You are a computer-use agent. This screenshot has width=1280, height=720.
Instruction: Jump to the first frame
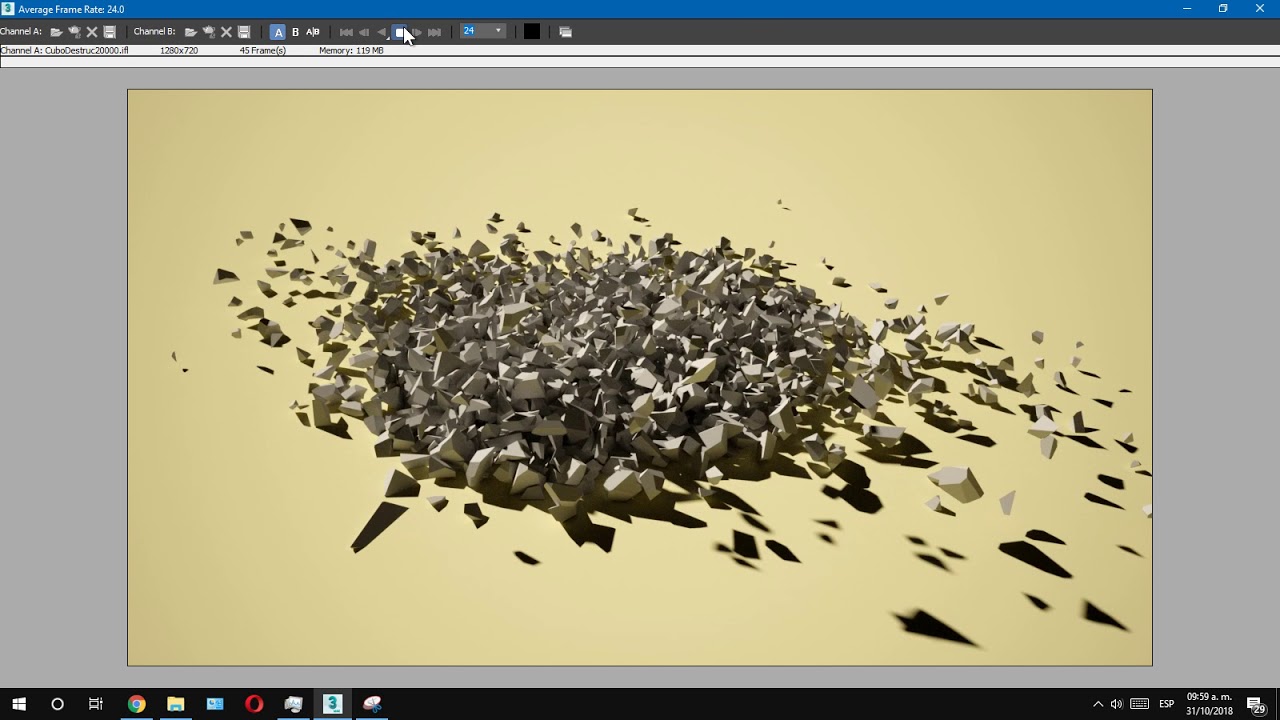[x=346, y=32]
